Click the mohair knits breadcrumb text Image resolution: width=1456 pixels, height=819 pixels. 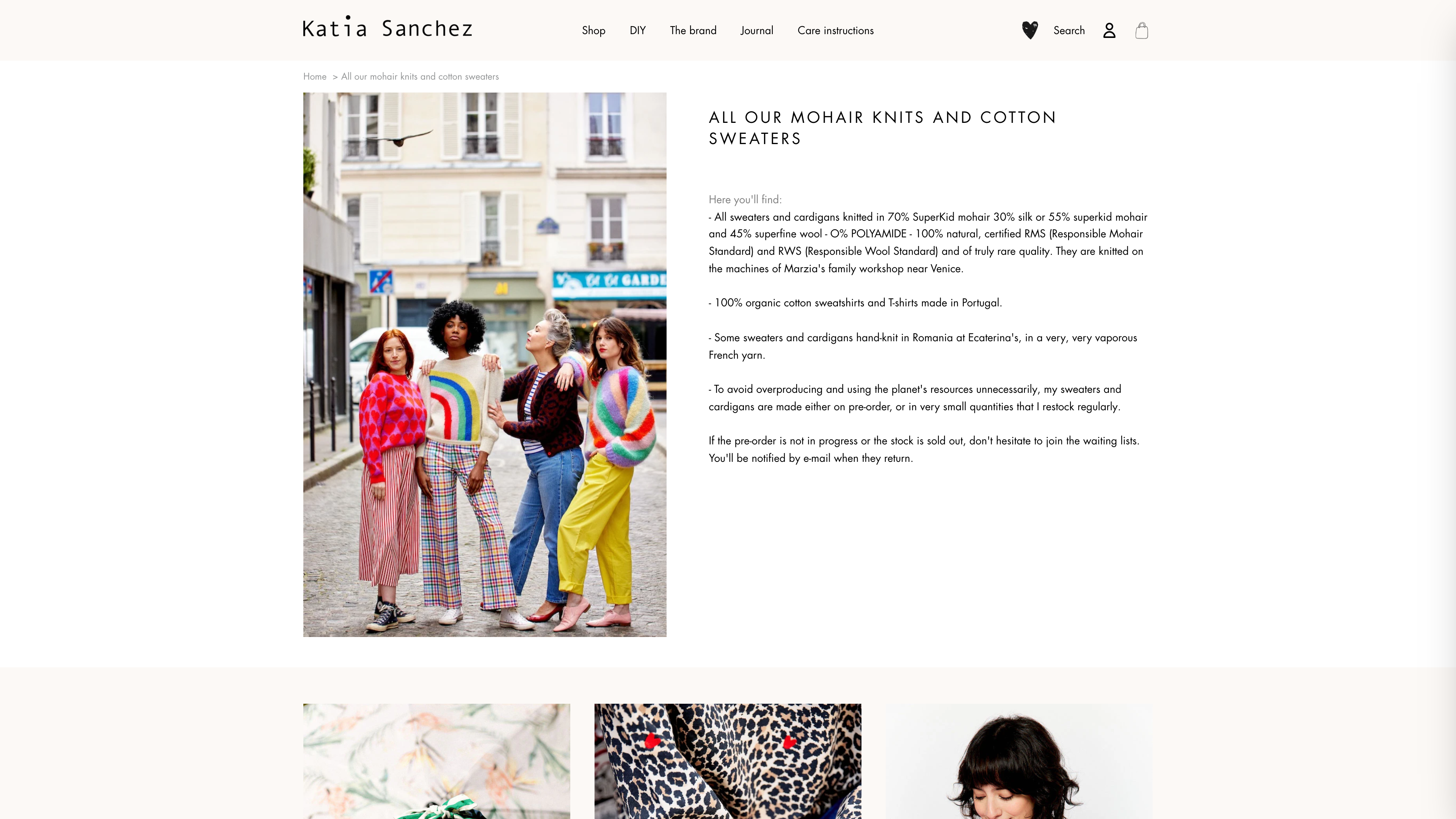pos(420,76)
